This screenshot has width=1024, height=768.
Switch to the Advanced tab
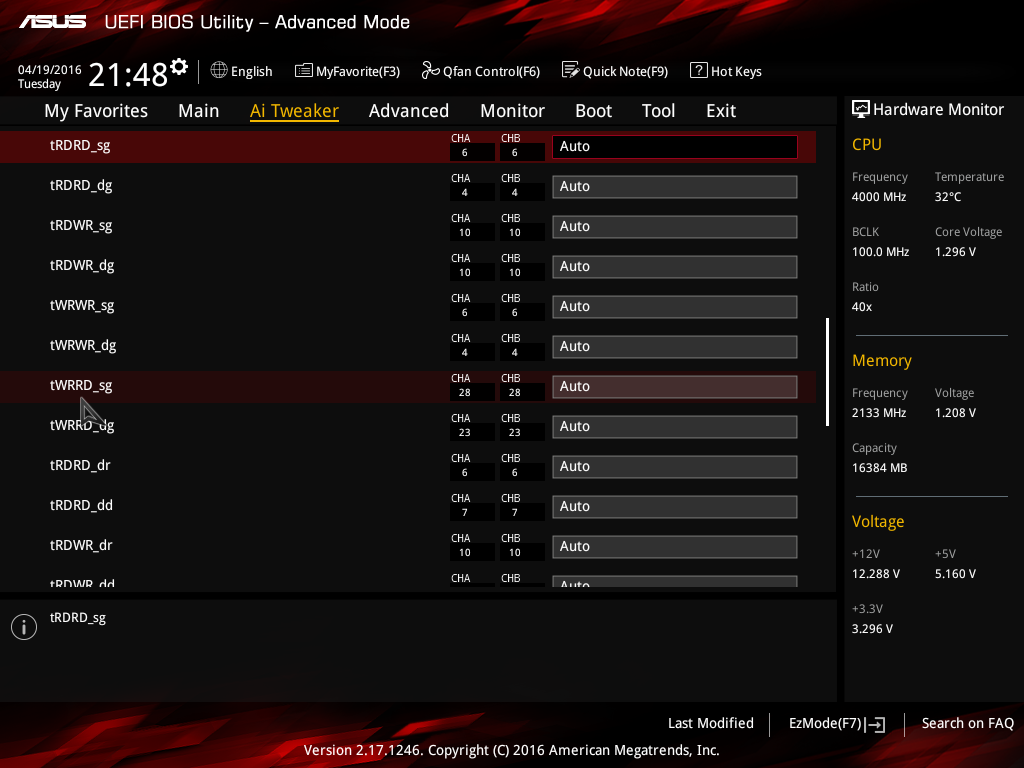(409, 111)
